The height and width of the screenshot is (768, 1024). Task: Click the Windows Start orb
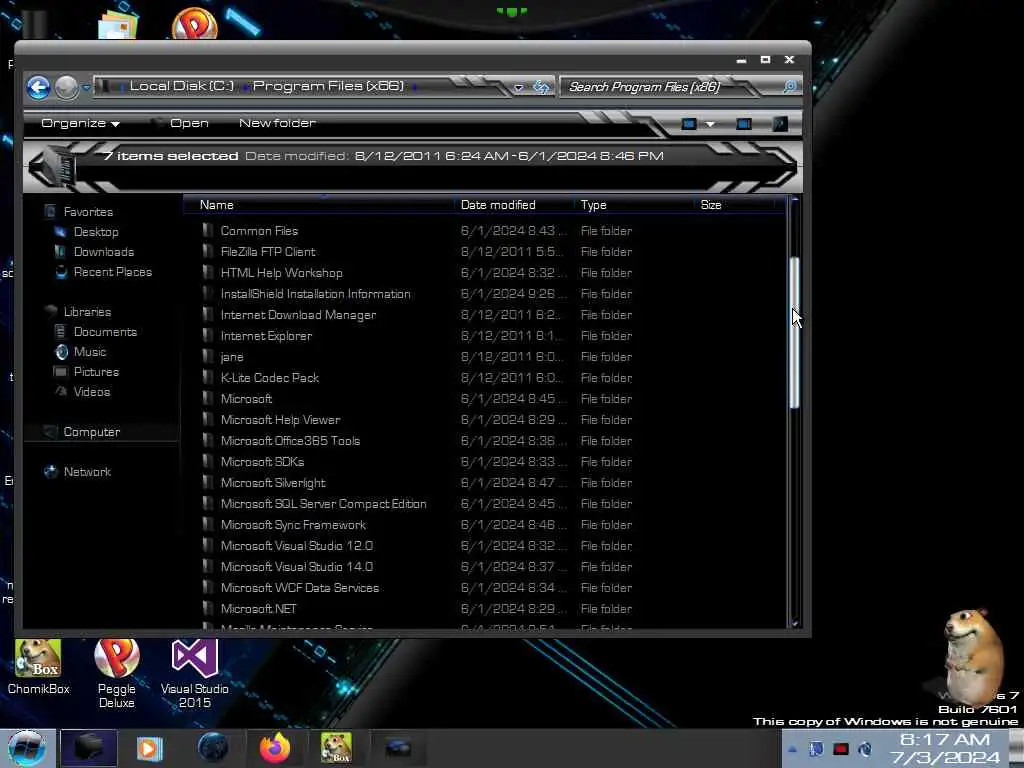click(26, 748)
